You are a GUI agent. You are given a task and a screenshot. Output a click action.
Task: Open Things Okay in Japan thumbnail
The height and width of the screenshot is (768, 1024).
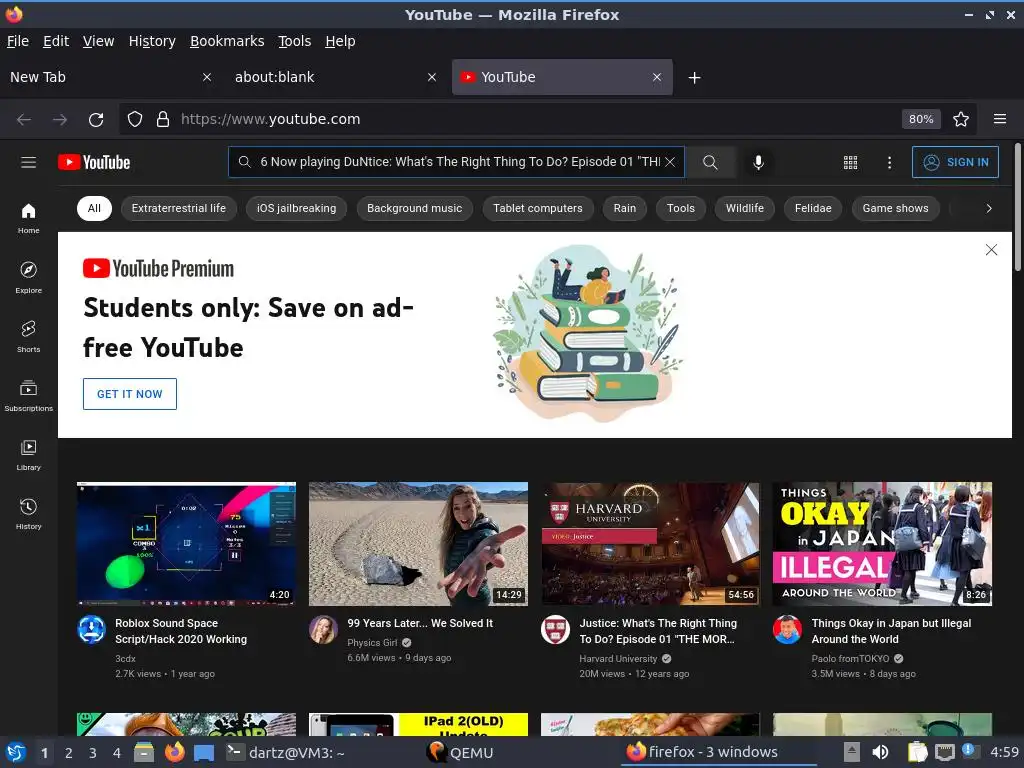click(882, 544)
